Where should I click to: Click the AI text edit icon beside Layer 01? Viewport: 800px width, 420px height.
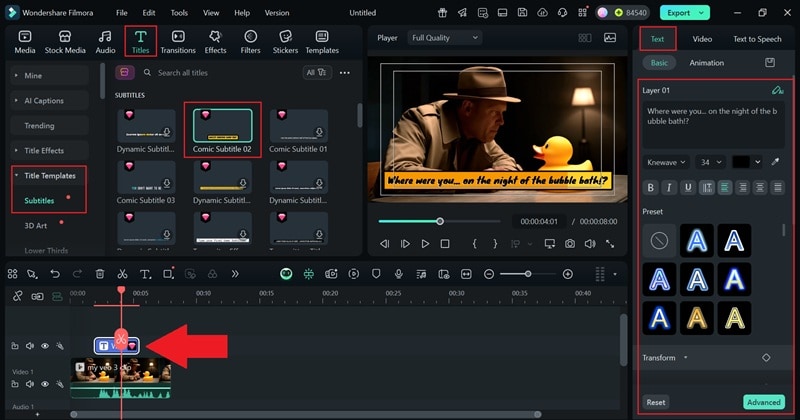click(x=777, y=90)
